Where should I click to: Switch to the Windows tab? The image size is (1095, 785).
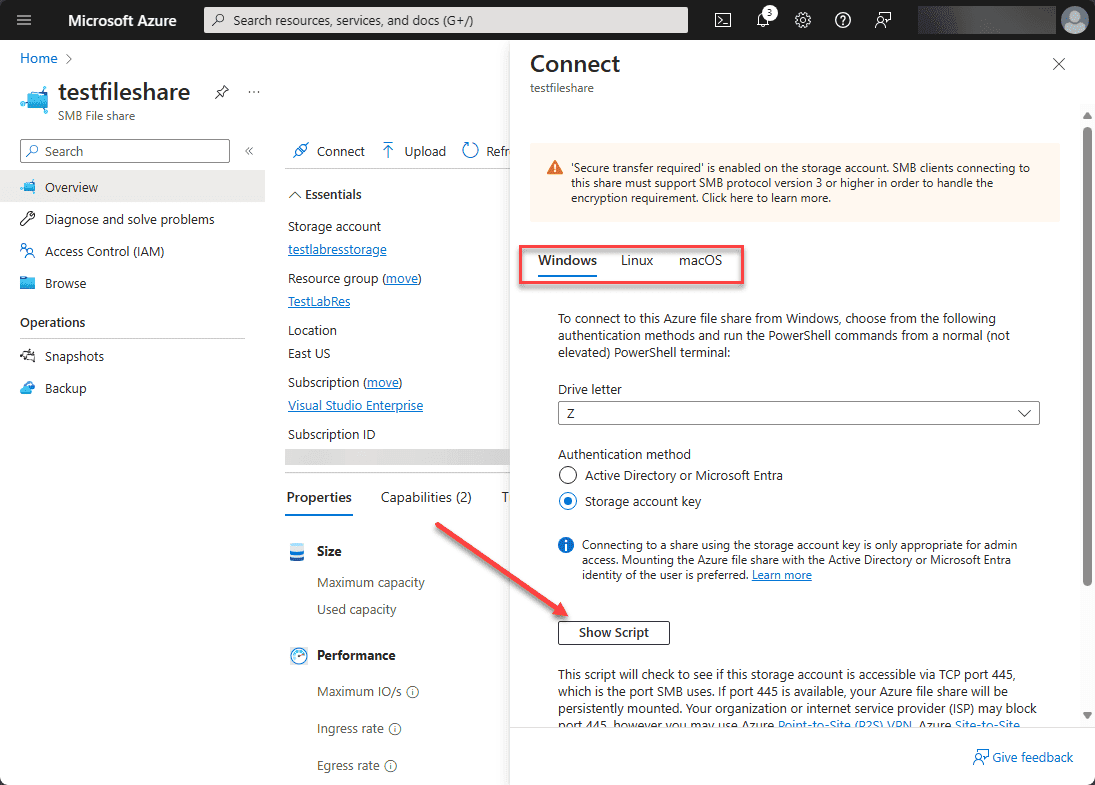pos(567,261)
